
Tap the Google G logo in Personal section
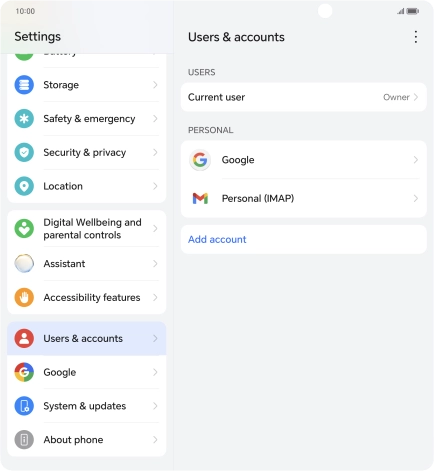[x=200, y=160]
